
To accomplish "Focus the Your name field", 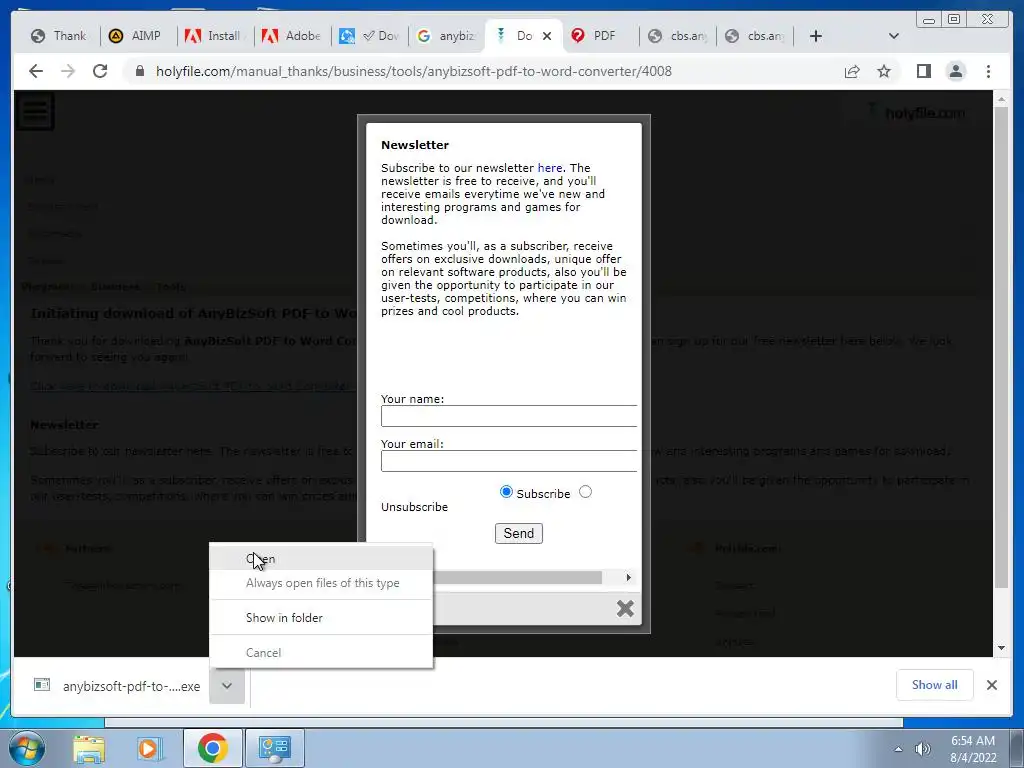I will [509, 416].
